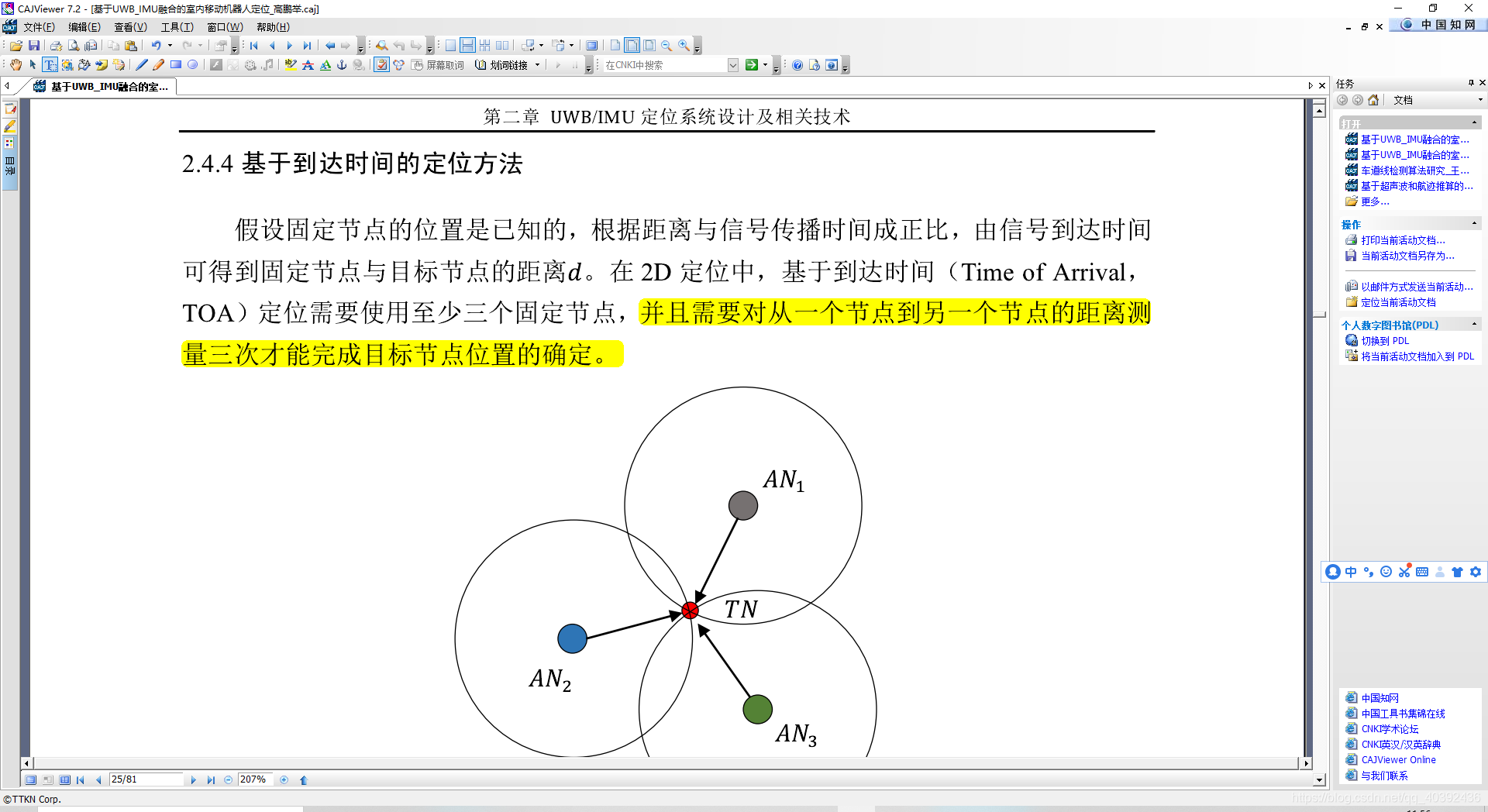Viewport: 1488px width, 812px height.
Task: Click the 中国知网 link in task pane
Action: click(1379, 698)
